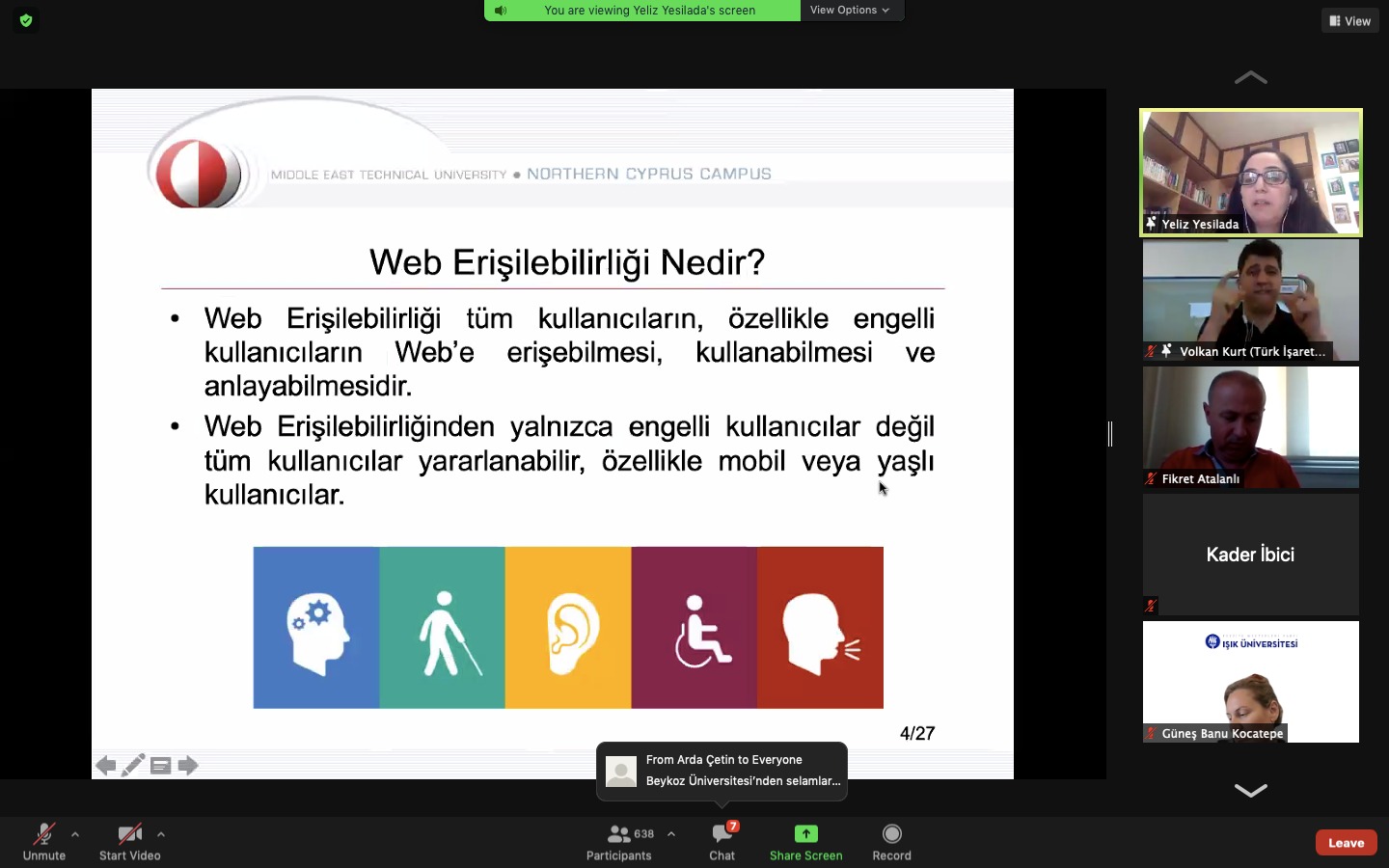Viewport: 1389px width, 868px height.
Task: Click the wheelchair mobility icon
Action: pyautogui.click(x=694, y=628)
